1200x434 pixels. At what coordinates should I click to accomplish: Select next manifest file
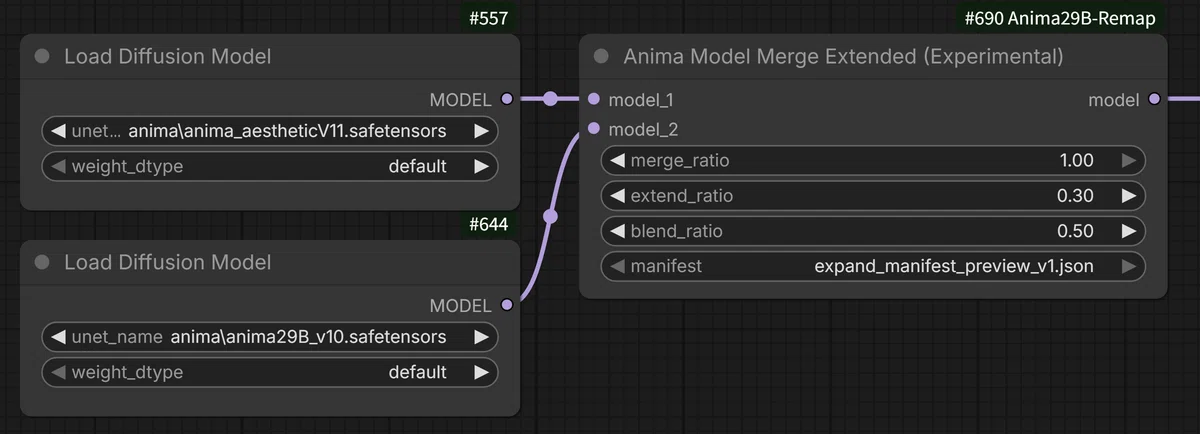click(x=1129, y=267)
